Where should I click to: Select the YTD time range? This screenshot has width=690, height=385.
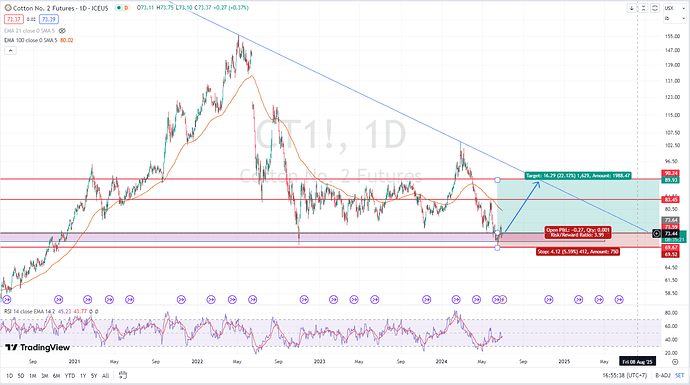click(x=70, y=376)
